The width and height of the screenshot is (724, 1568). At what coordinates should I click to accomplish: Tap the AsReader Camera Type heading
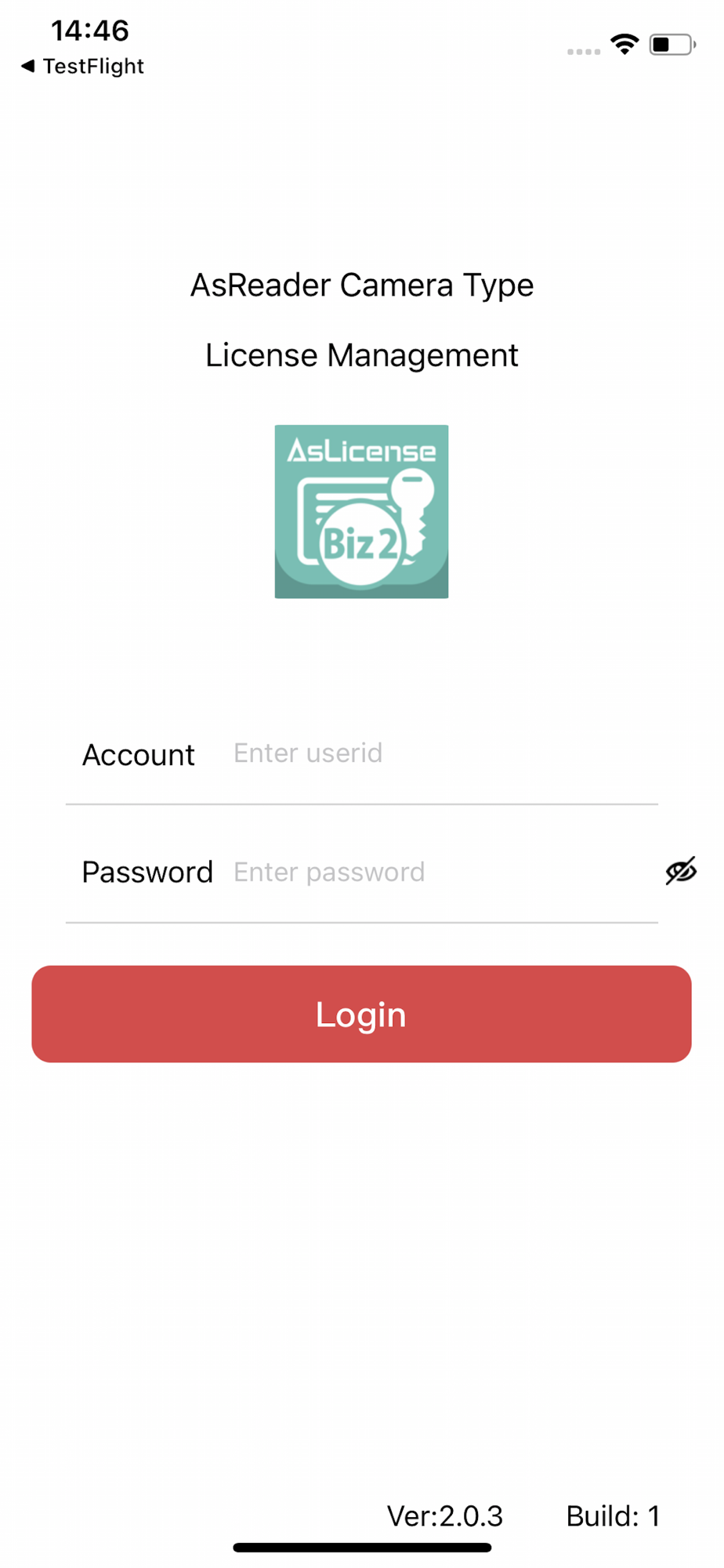362,285
